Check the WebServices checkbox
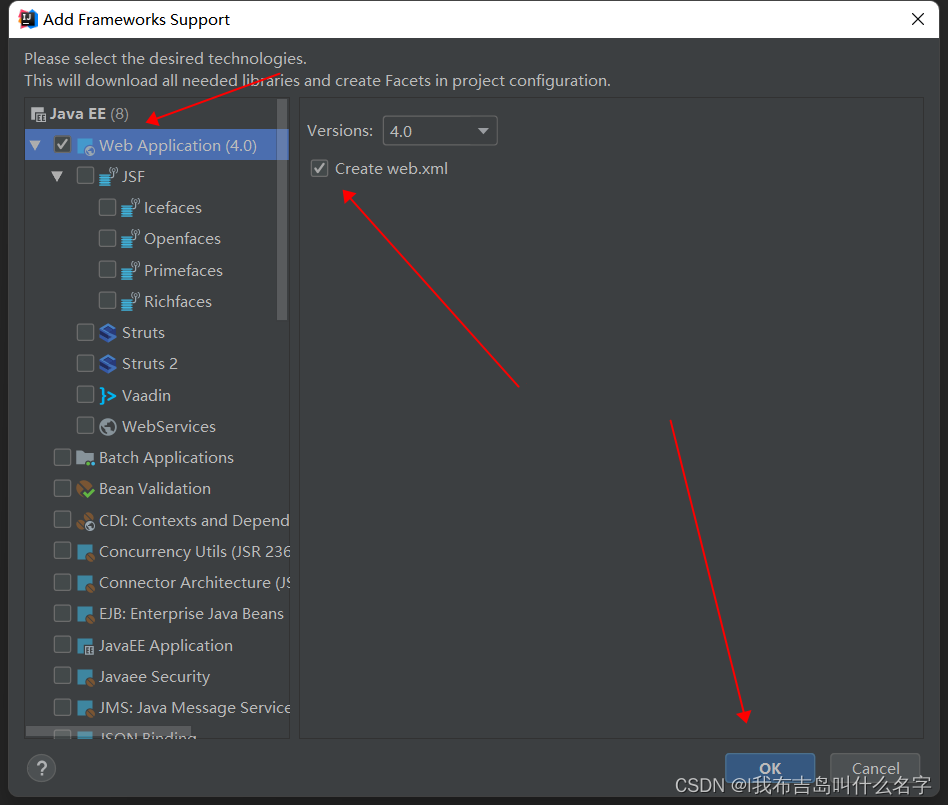 tap(85, 426)
